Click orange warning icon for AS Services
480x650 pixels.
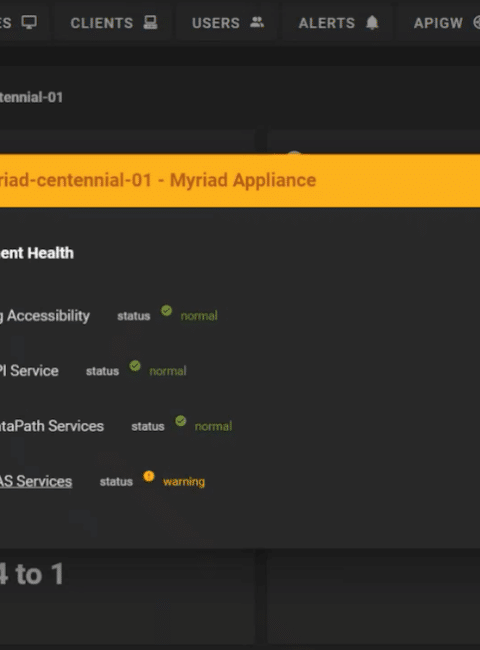click(x=148, y=476)
